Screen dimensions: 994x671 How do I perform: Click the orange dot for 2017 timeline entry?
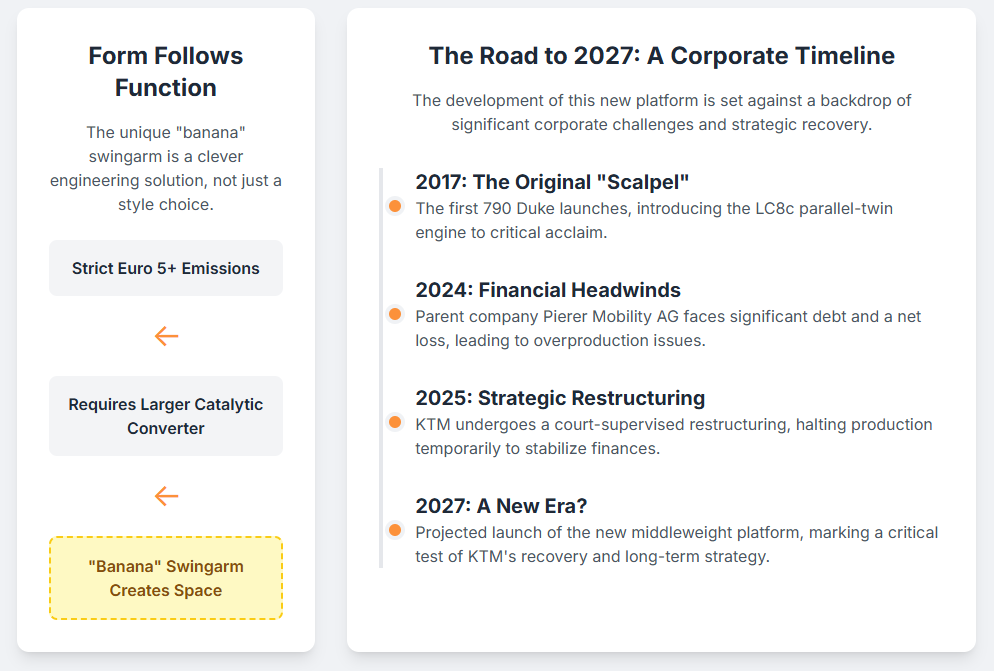click(395, 206)
